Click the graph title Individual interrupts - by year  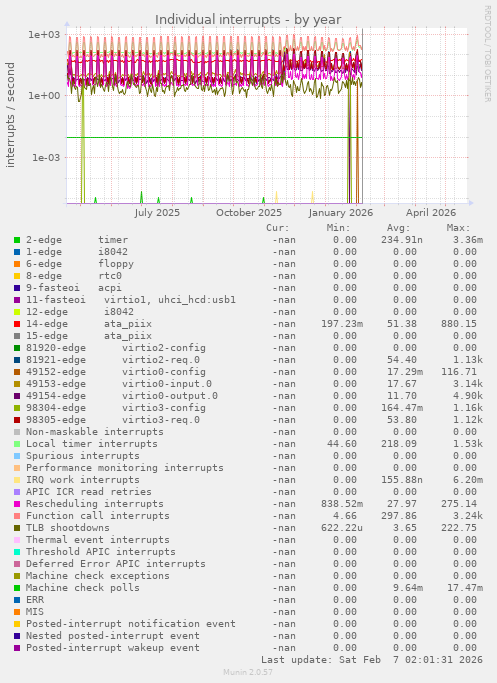point(248,20)
